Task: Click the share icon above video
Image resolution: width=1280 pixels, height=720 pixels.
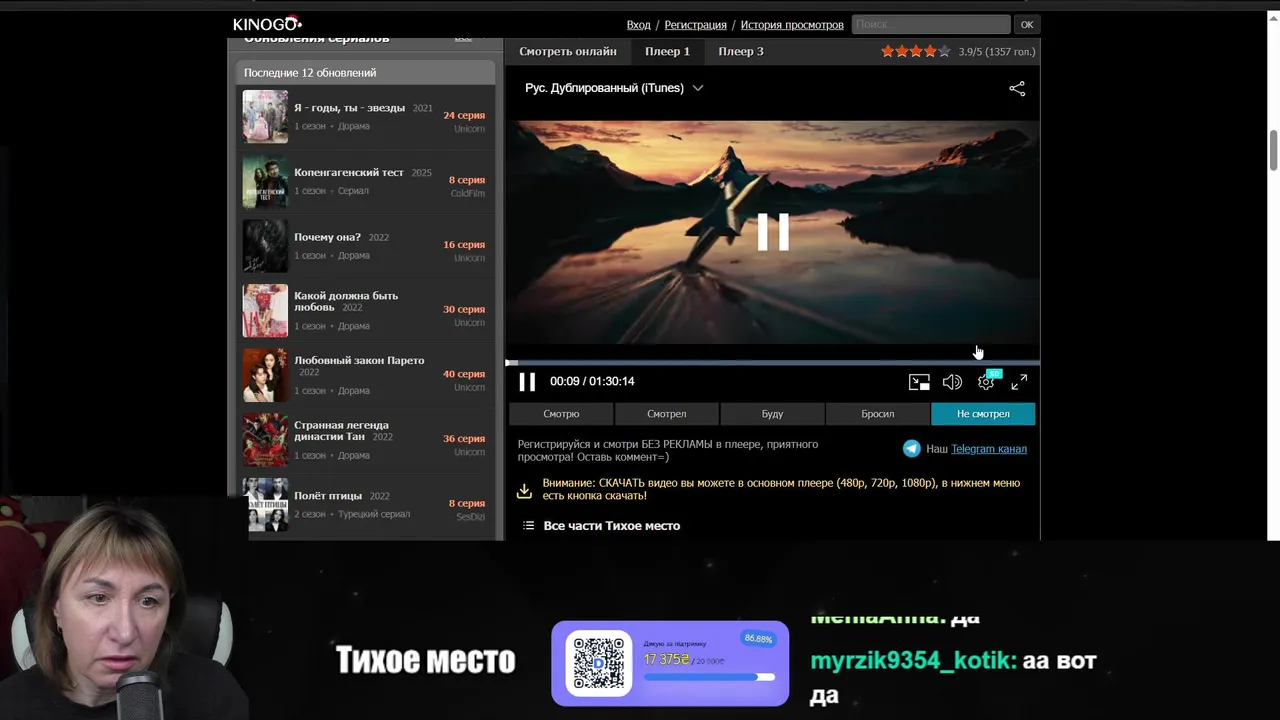Action: click(x=1017, y=89)
